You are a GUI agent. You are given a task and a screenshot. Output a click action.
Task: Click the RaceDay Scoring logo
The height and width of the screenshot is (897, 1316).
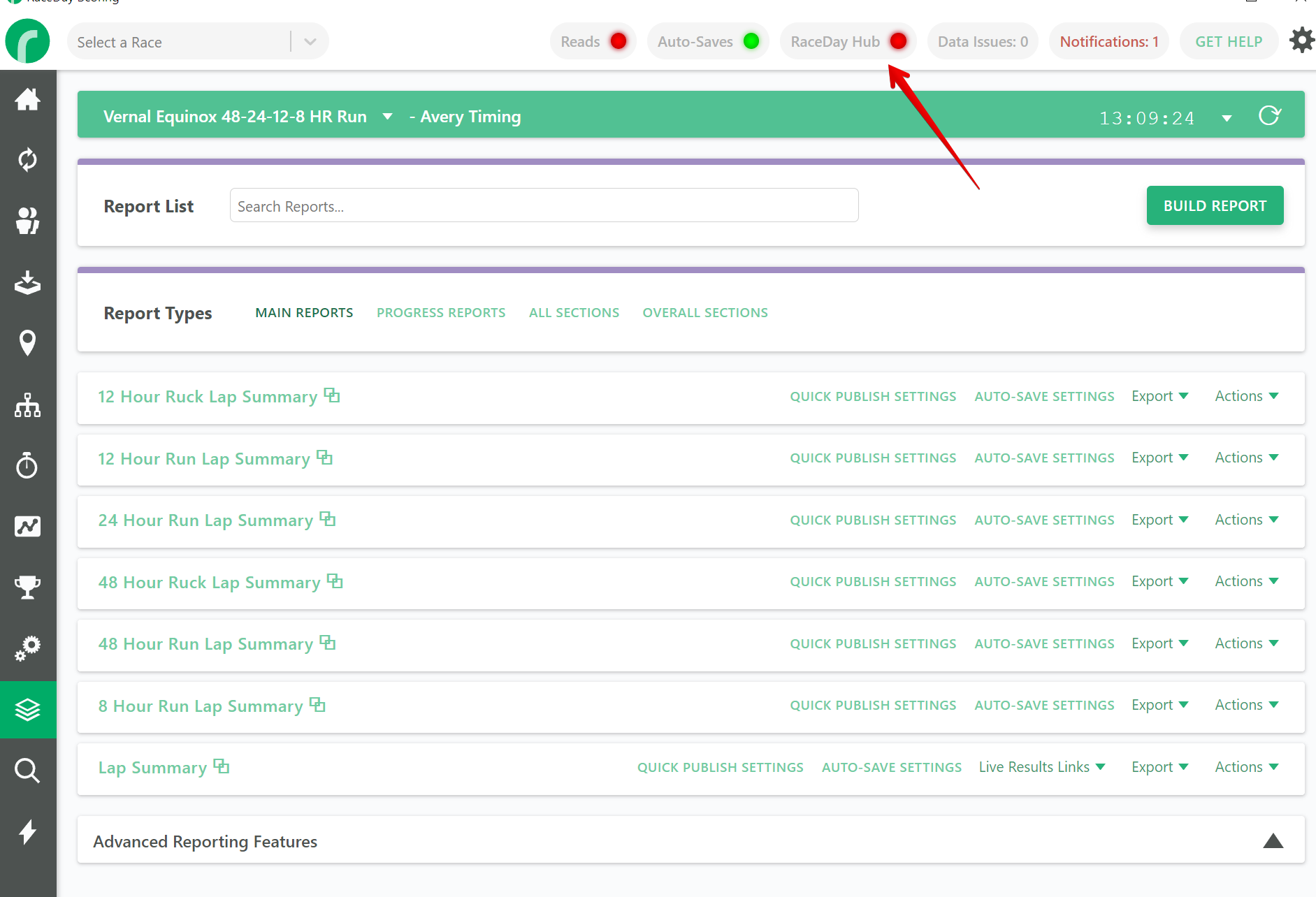27,41
